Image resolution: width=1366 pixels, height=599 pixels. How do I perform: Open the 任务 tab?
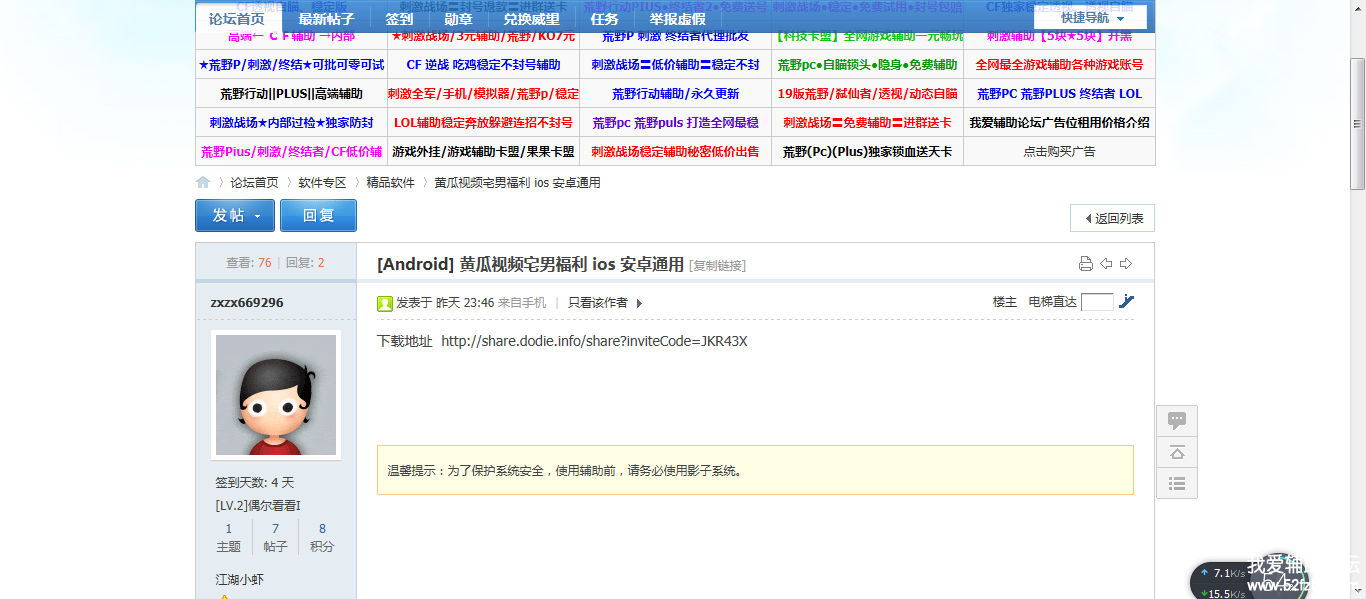(604, 19)
